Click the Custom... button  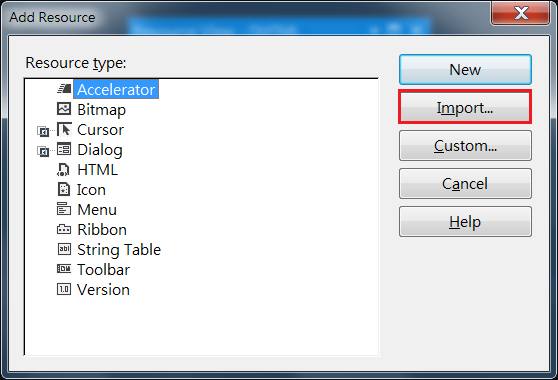click(x=465, y=145)
